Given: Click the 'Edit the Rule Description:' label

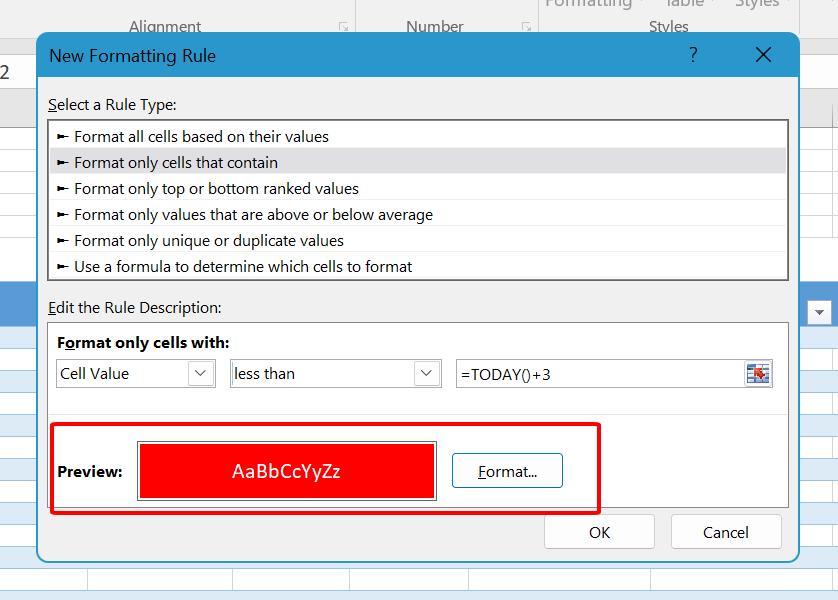Looking at the screenshot, I should 135,308.
